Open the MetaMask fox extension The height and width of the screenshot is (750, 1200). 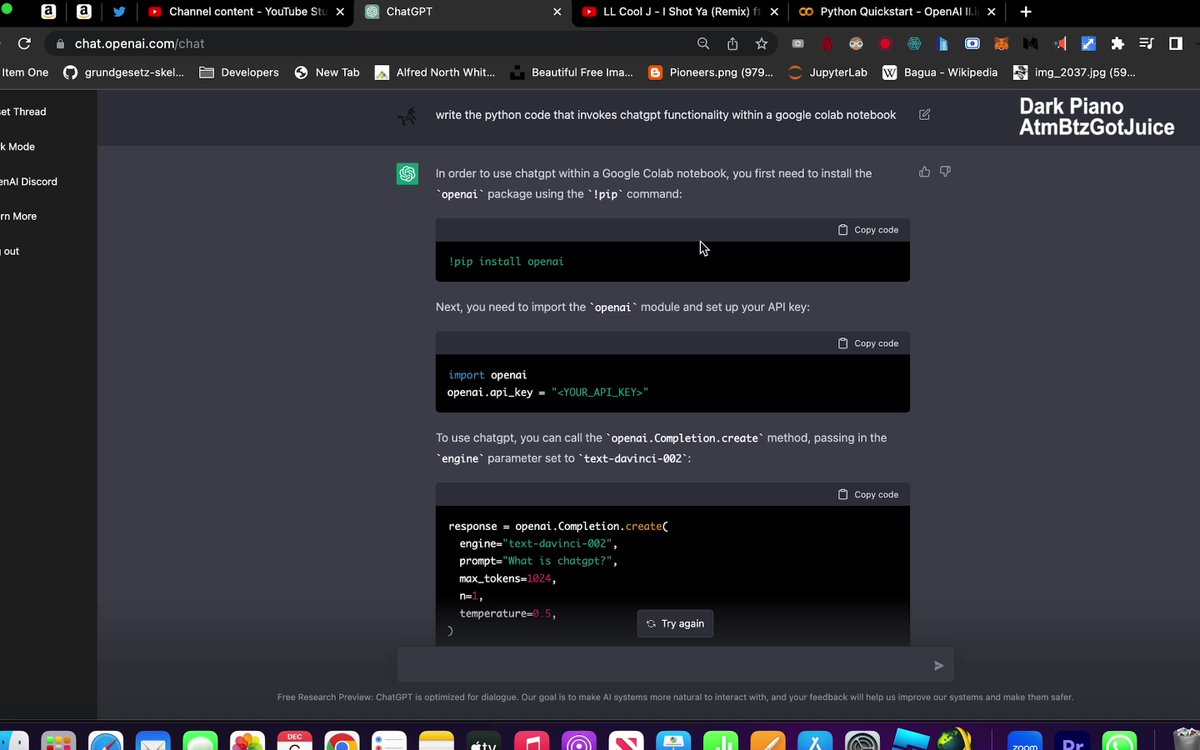pyautogui.click(x=1001, y=44)
